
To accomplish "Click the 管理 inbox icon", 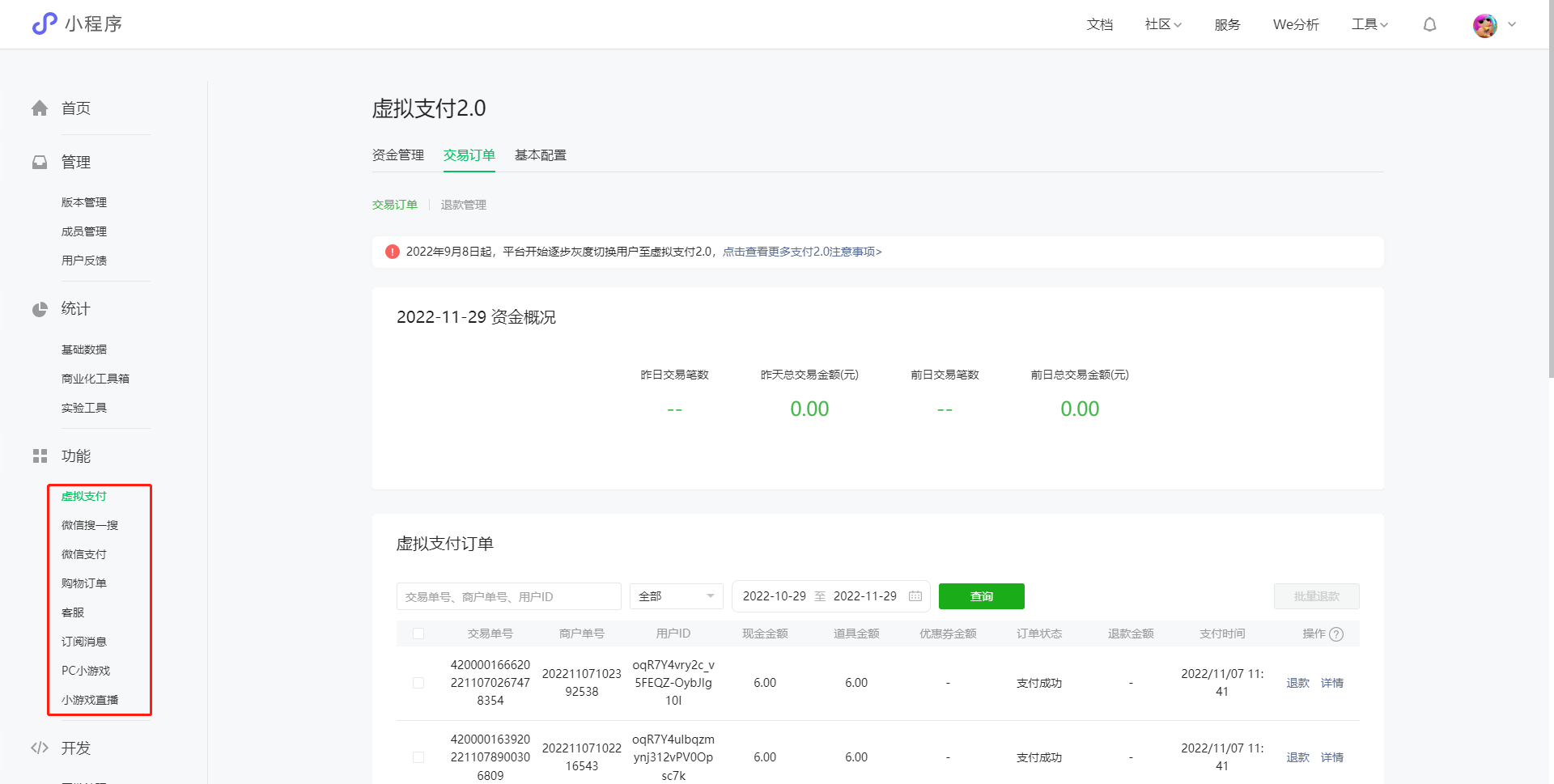I will [40, 162].
